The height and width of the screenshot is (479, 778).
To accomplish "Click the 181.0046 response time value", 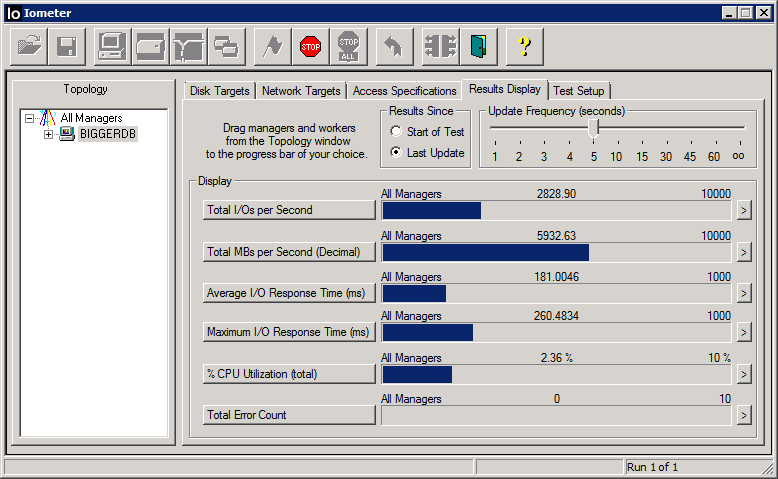I will pyautogui.click(x=556, y=277).
